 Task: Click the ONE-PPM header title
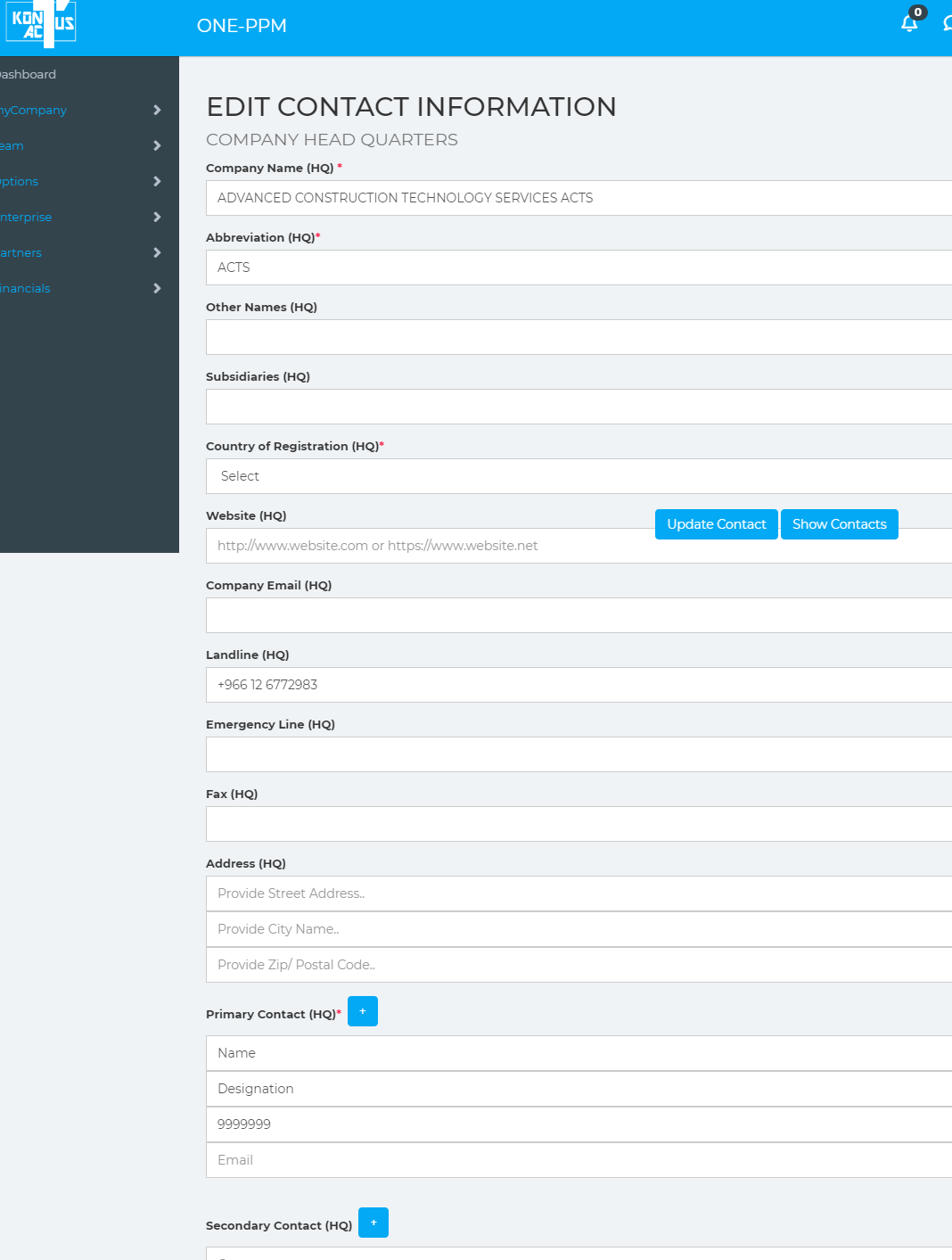[x=242, y=26]
